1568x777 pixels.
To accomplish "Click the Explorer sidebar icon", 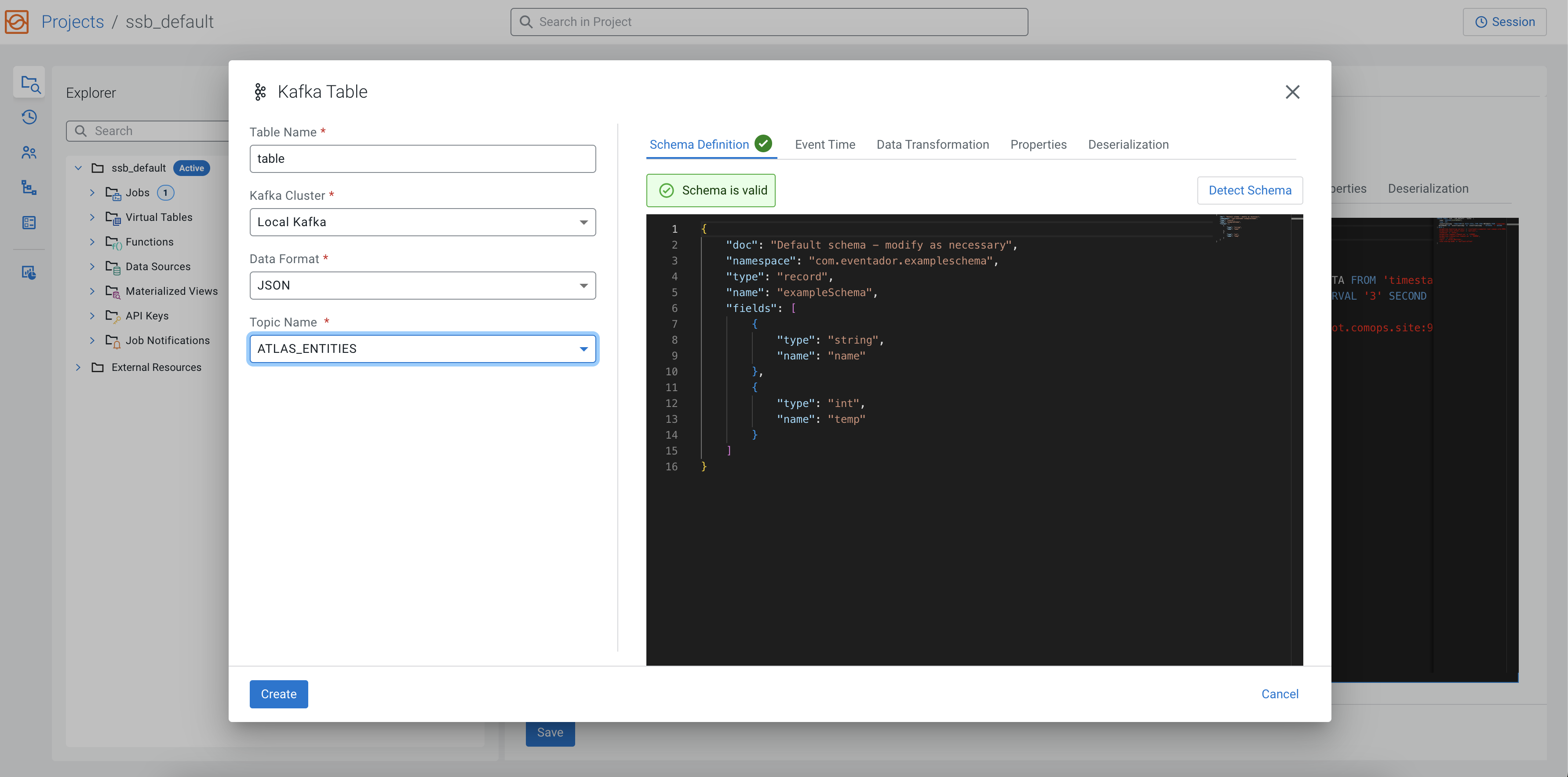I will pos(29,84).
